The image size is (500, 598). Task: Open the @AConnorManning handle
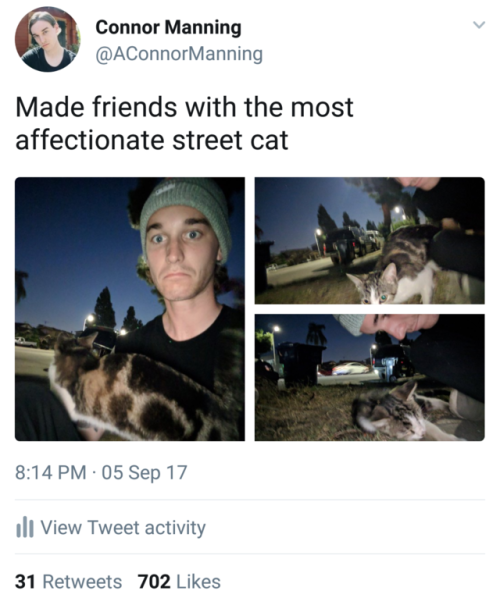point(179,54)
